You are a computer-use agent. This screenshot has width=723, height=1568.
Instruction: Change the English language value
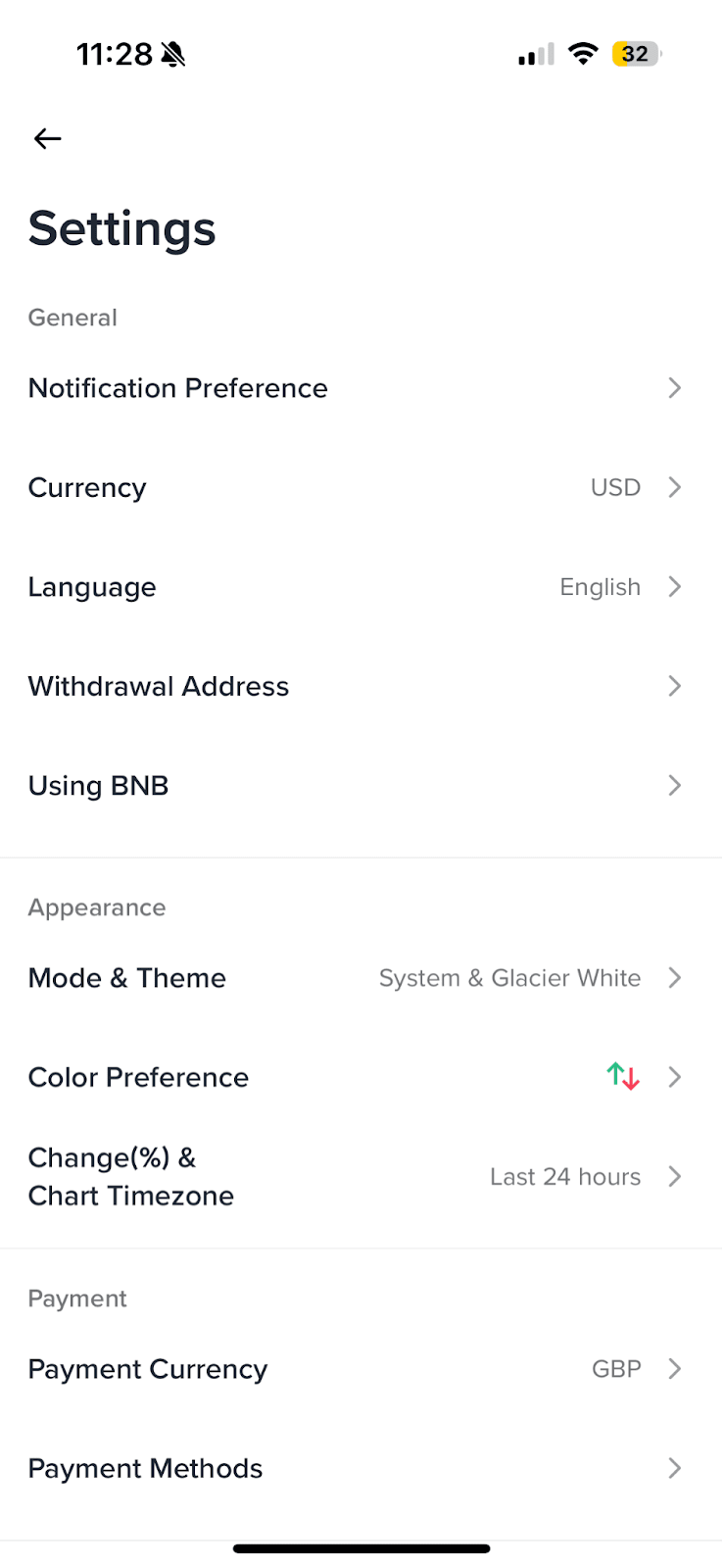click(600, 587)
